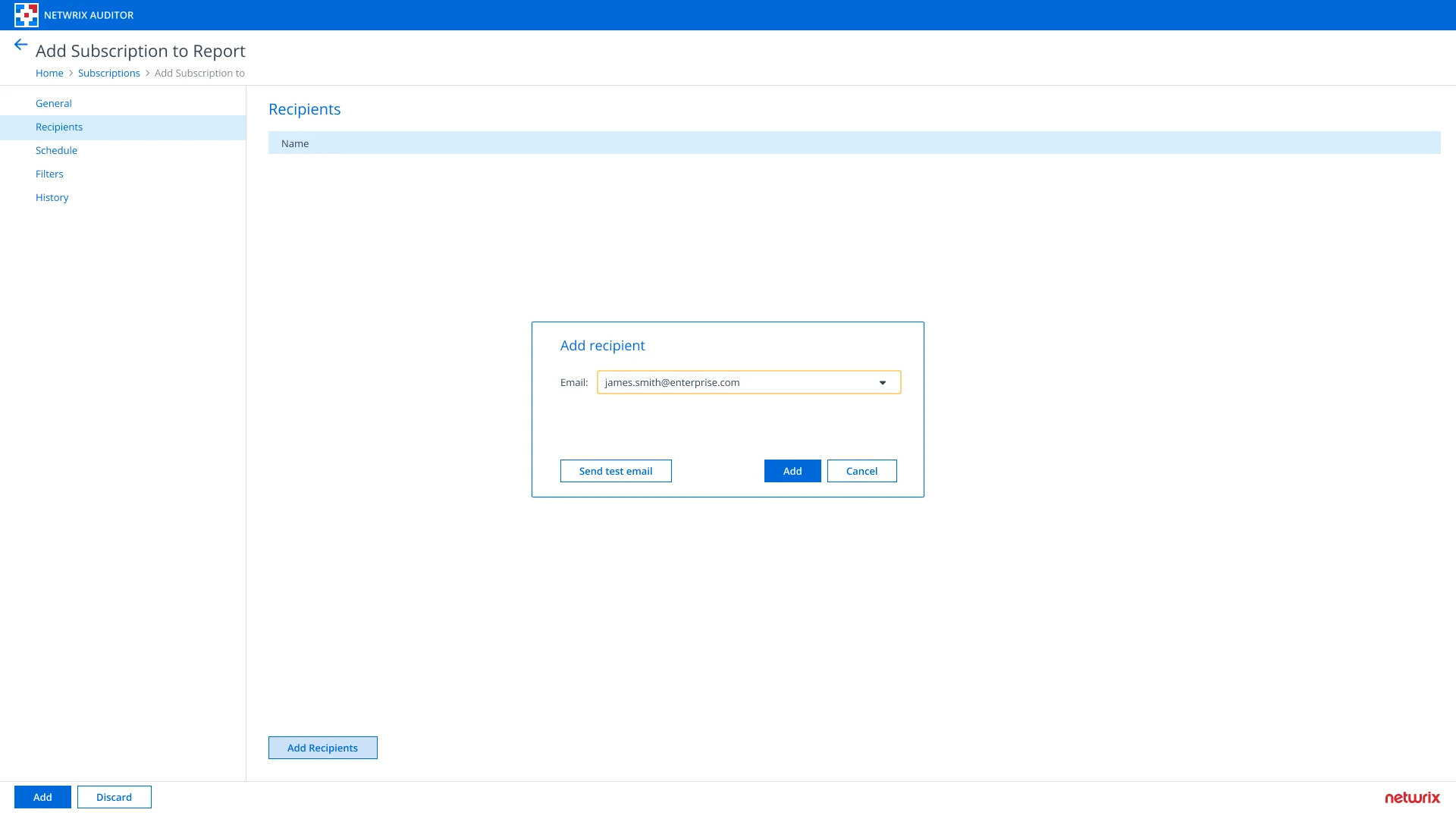Click the Name column header
Viewport: 1456px width, 819px height.
[x=854, y=143]
